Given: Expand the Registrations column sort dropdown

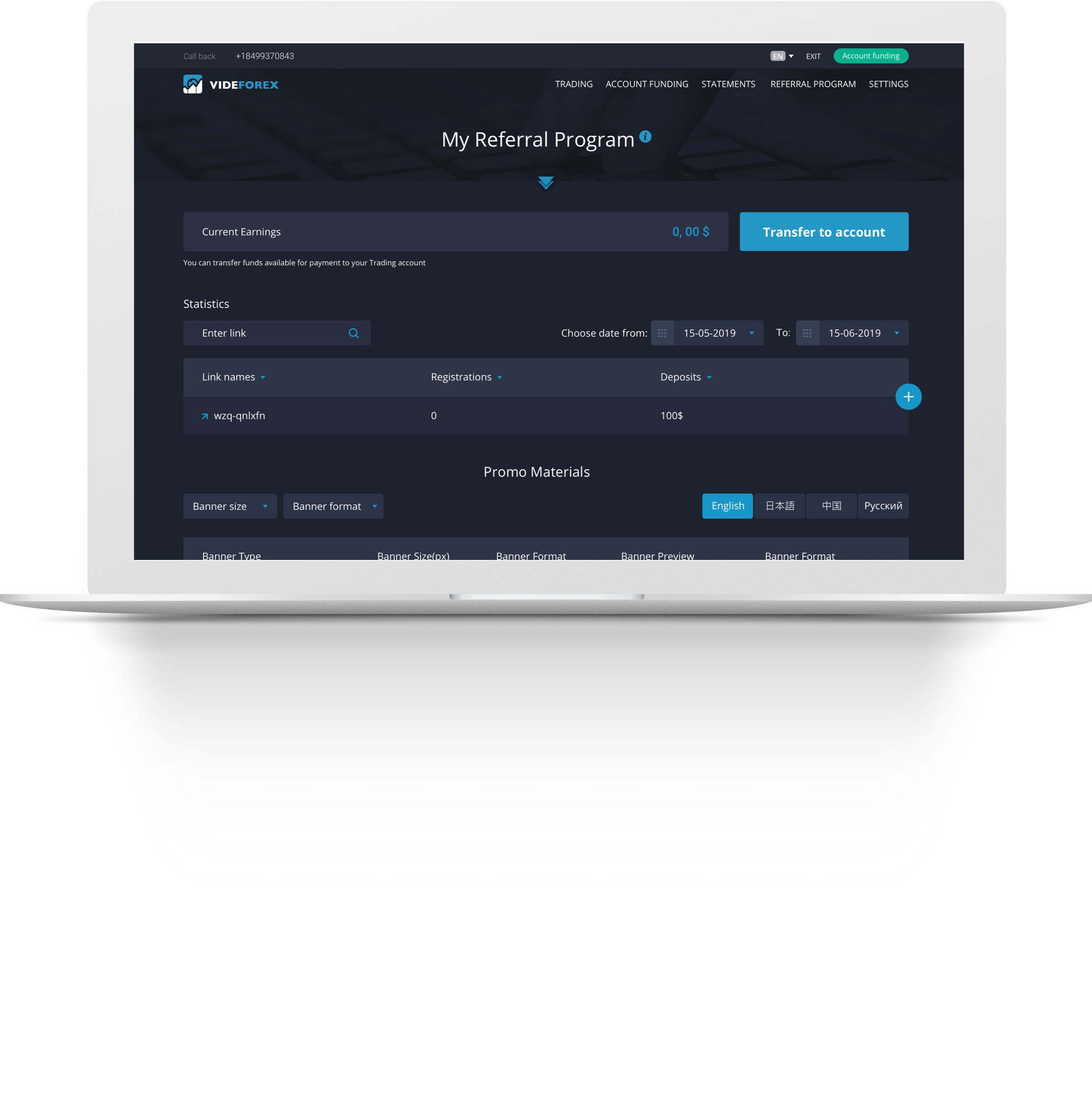Looking at the screenshot, I should click(503, 377).
